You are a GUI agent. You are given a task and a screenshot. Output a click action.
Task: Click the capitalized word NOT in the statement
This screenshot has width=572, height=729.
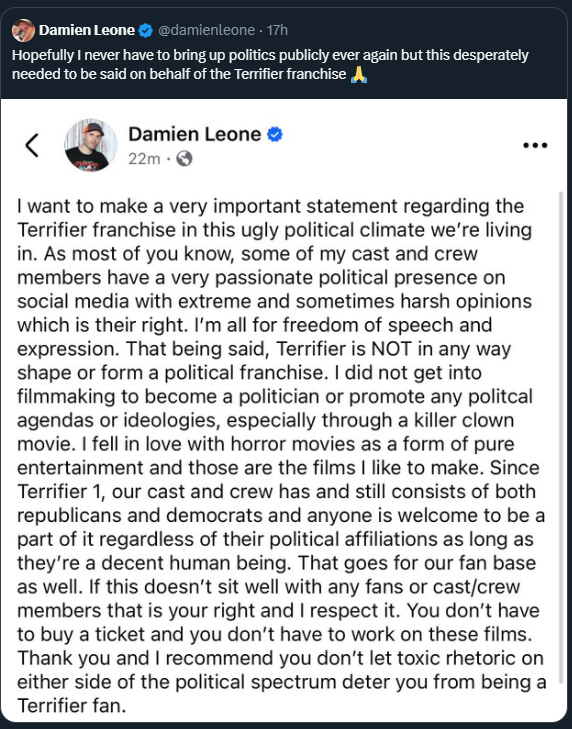(x=390, y=349)
